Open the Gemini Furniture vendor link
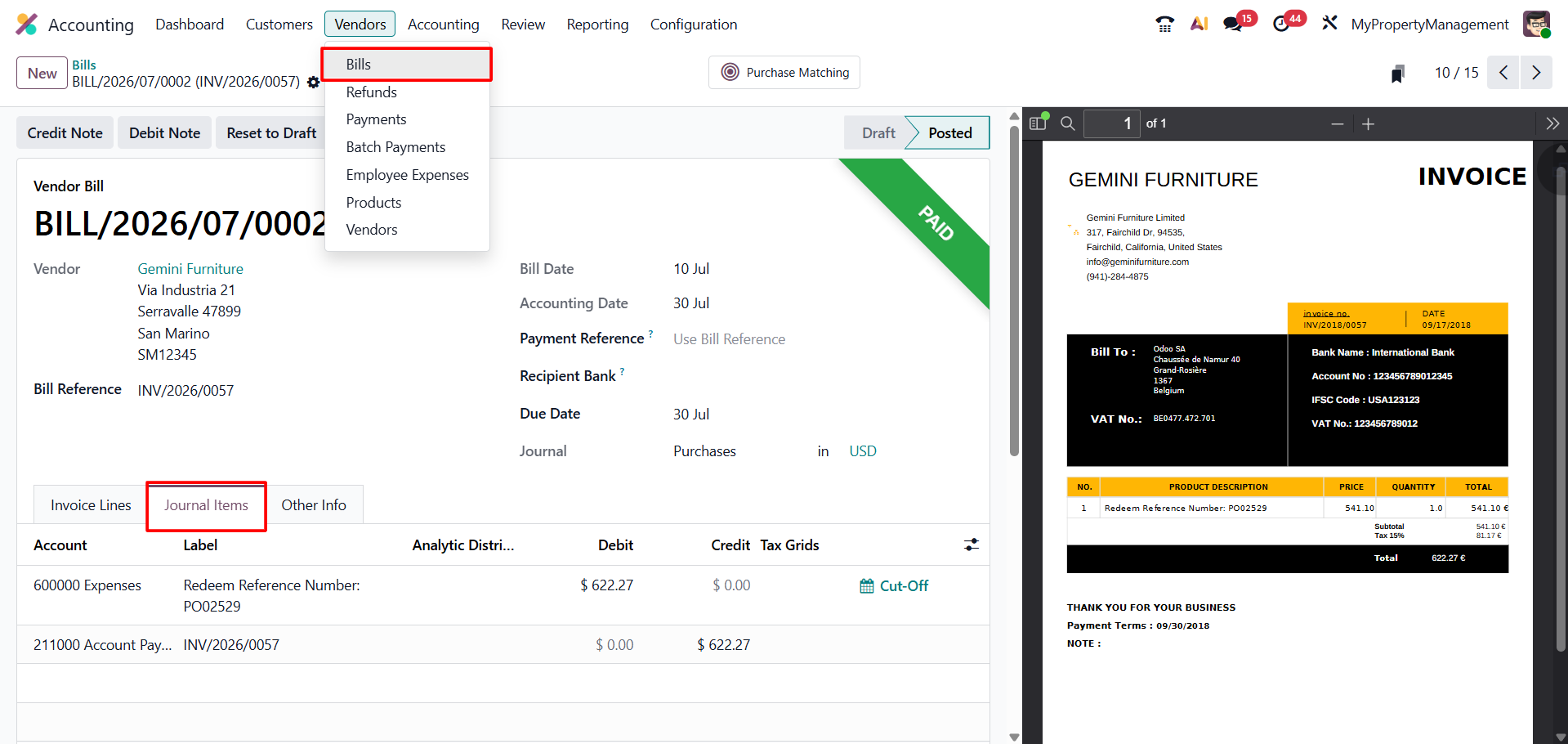This screenshot has width=1568, height=744. (x=190, y=269)
